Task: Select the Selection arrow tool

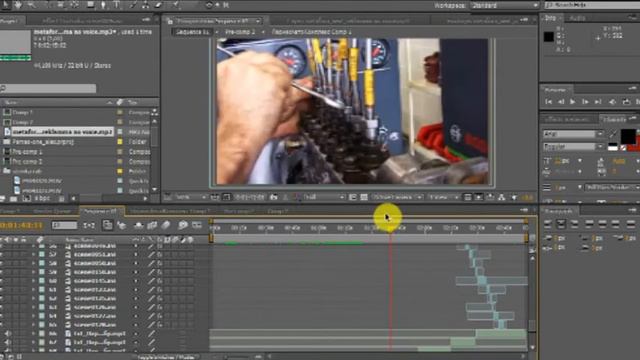Action: (6, 5)
